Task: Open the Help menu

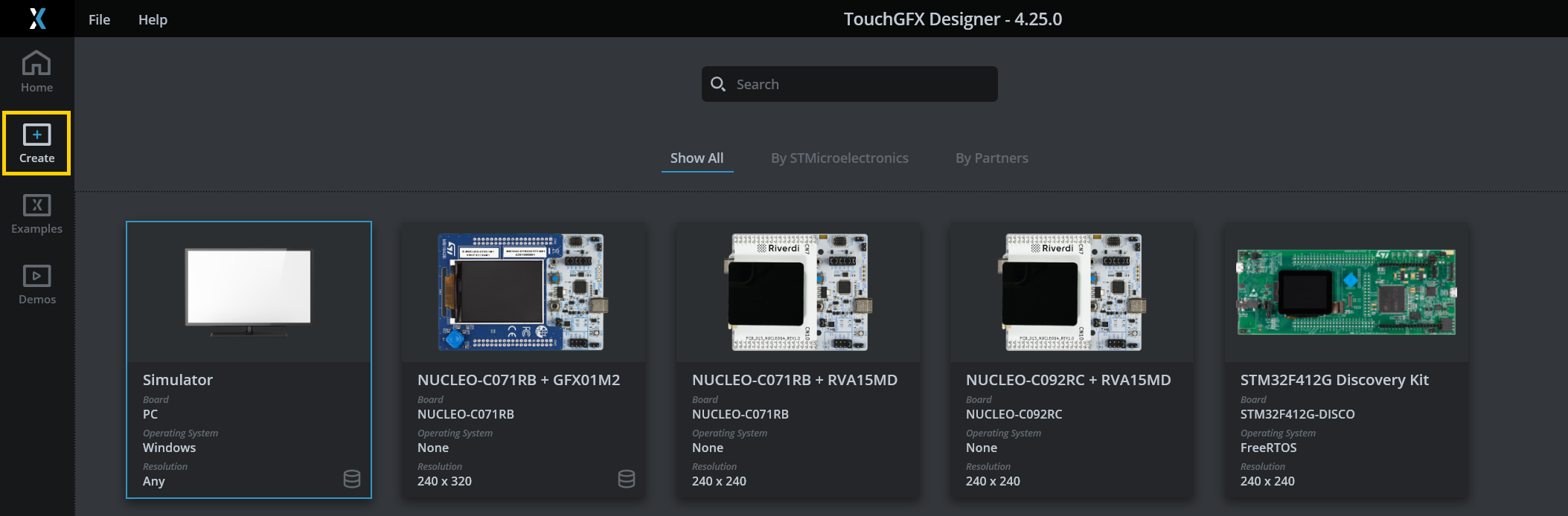Action: tap(153, 19)
